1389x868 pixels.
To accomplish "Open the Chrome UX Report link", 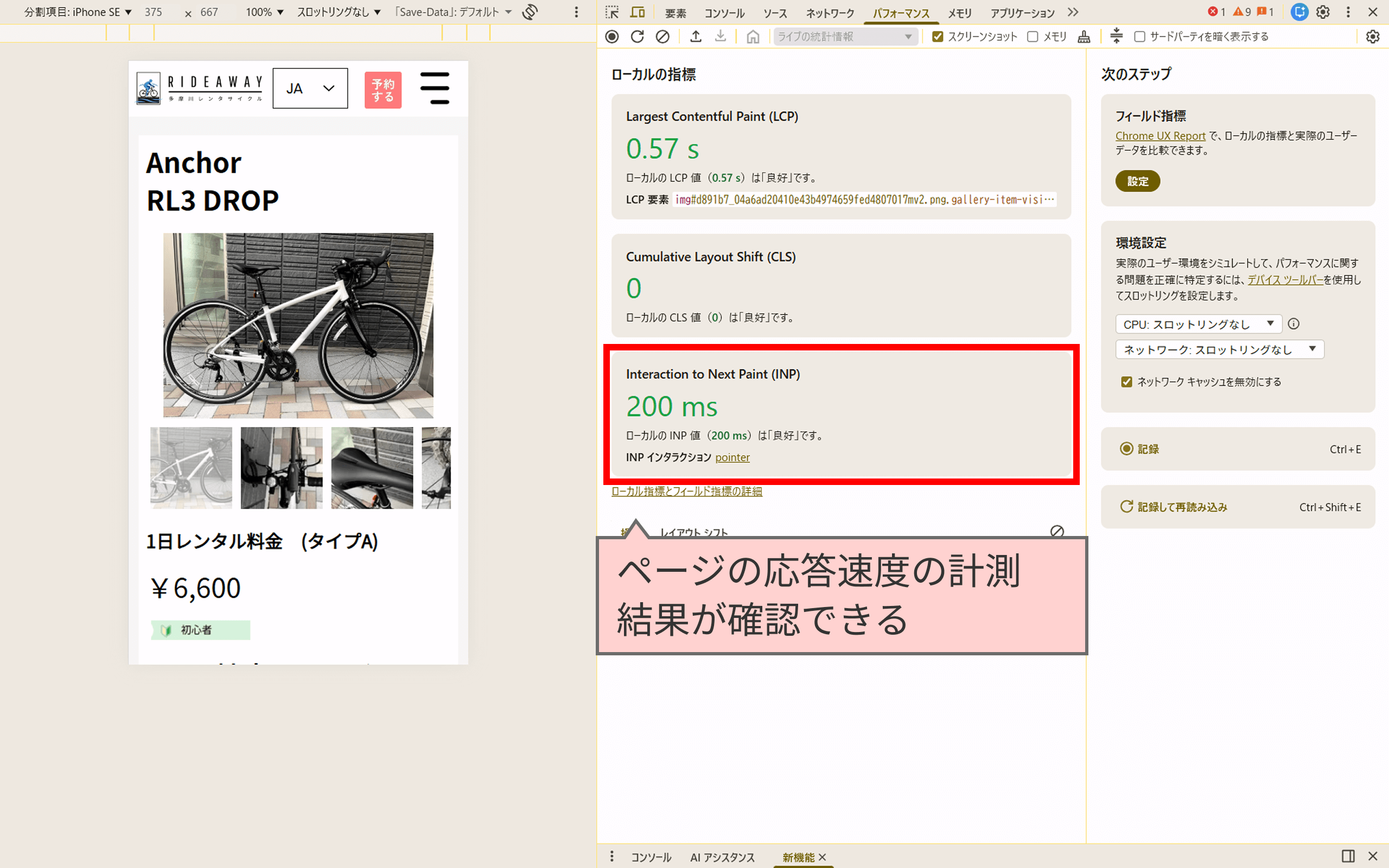I will pyautogui.click(x=1160, y=136).
